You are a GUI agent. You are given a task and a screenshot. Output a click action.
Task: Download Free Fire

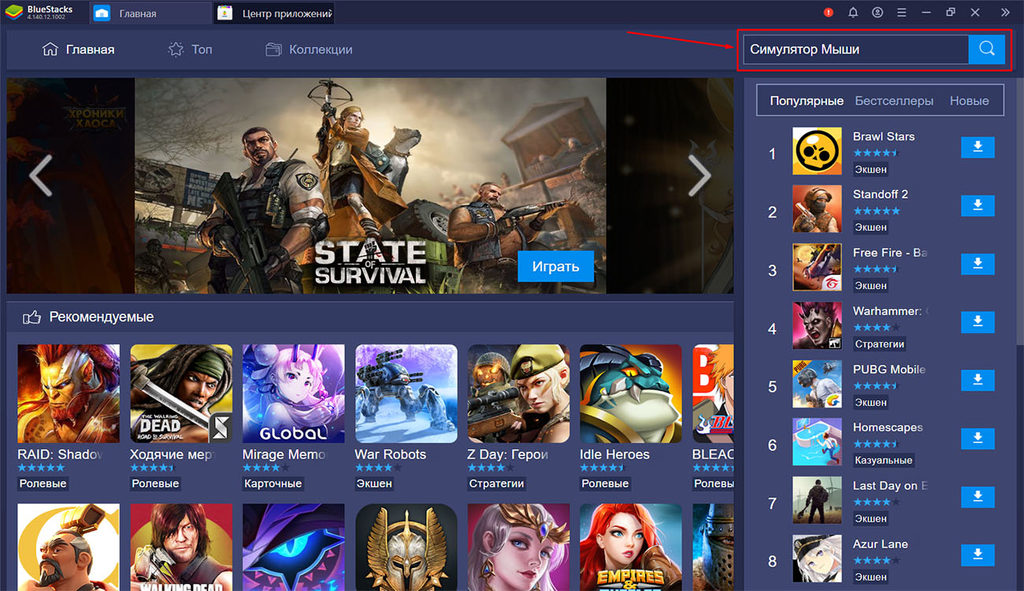coord(978,264)
